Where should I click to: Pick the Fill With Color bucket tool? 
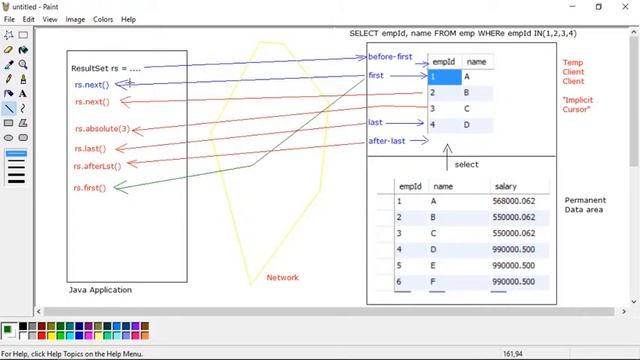pos(23,50)
